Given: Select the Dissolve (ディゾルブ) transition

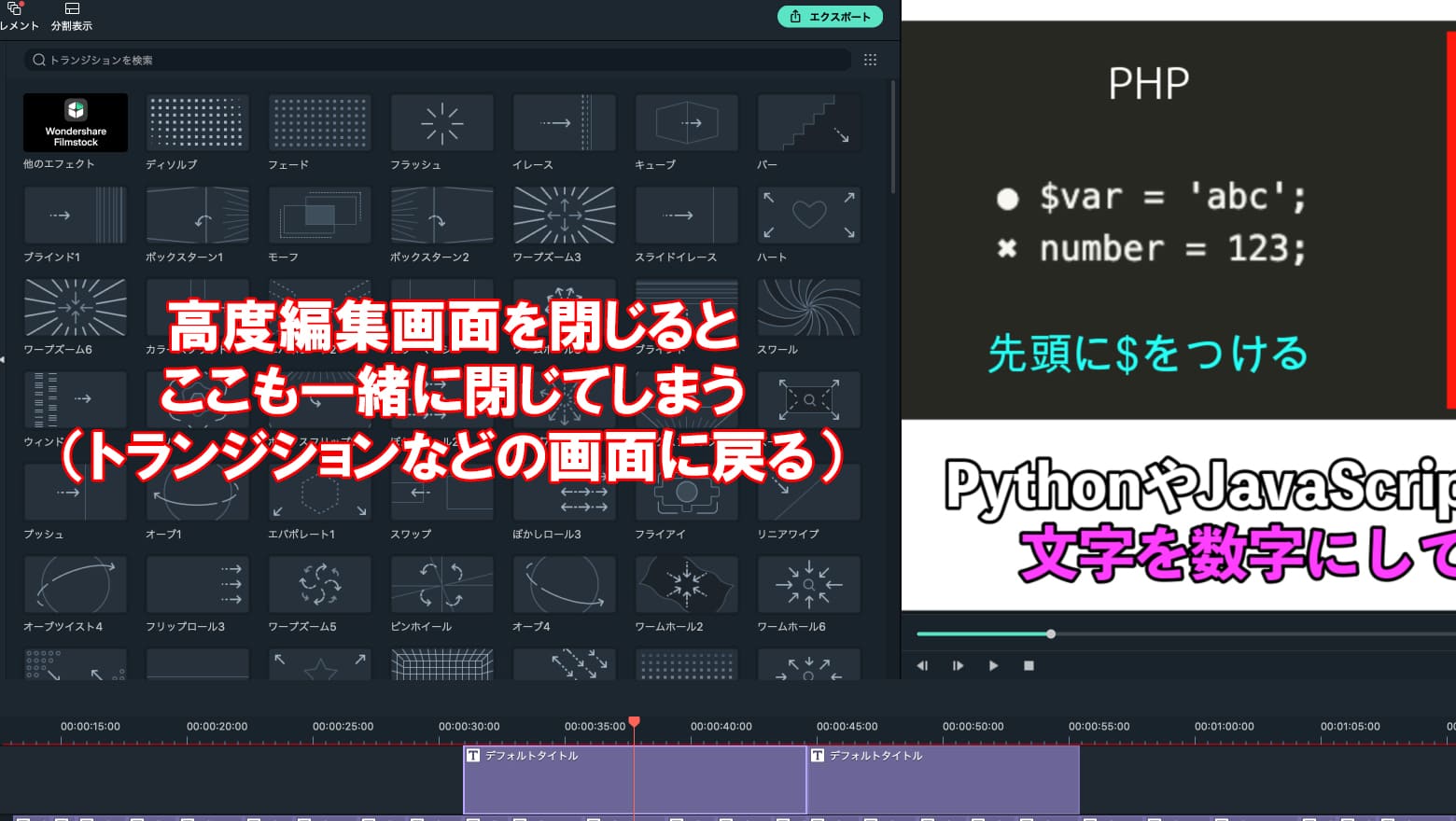Looking at the screenshot, I should click(x=198, y=122).
